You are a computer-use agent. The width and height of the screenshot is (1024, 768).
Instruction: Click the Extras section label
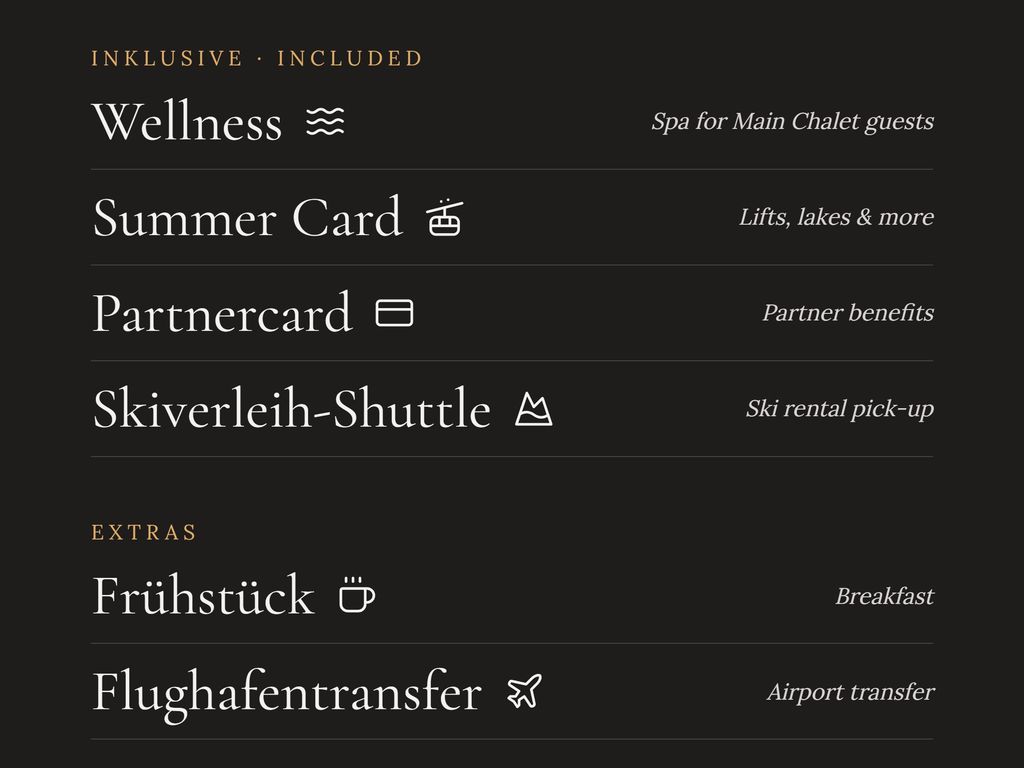click(144, 532)
